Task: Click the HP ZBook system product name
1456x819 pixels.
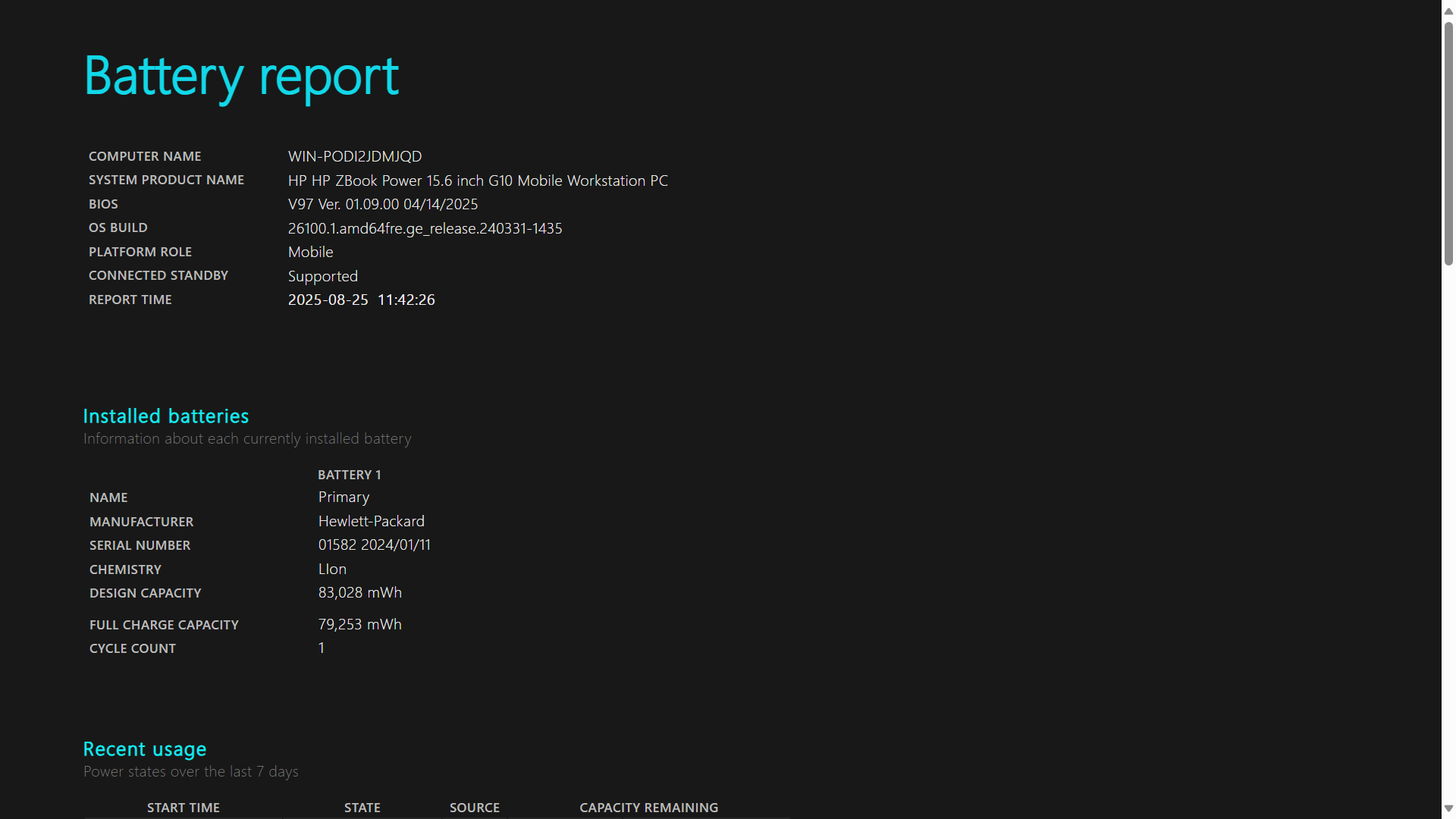Action: tap(478, 180)
